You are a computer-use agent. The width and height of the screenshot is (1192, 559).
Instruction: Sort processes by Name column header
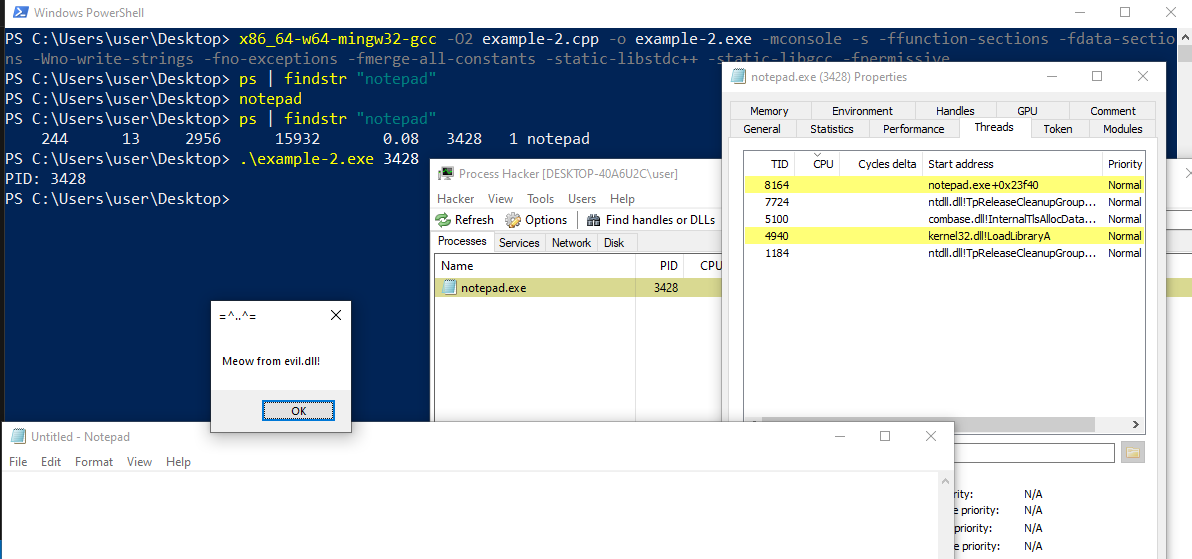535,266
